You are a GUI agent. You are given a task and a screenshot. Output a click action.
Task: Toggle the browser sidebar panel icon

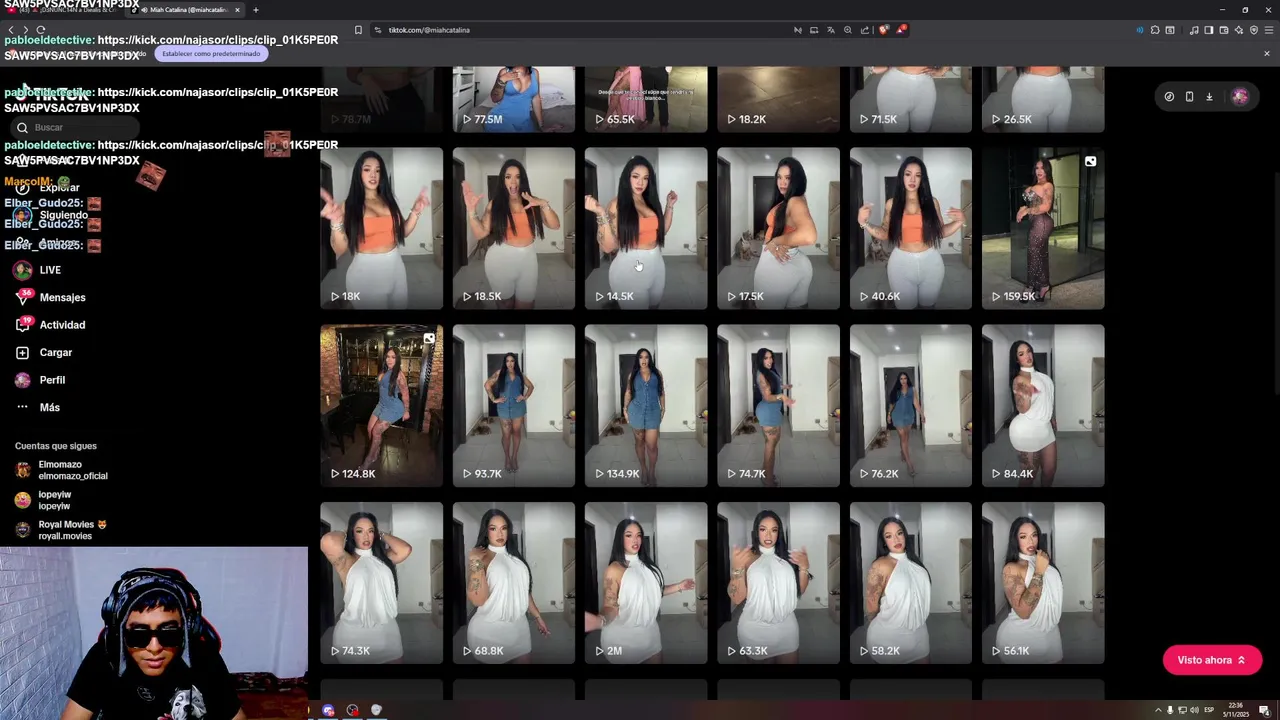click(1209, 30)
